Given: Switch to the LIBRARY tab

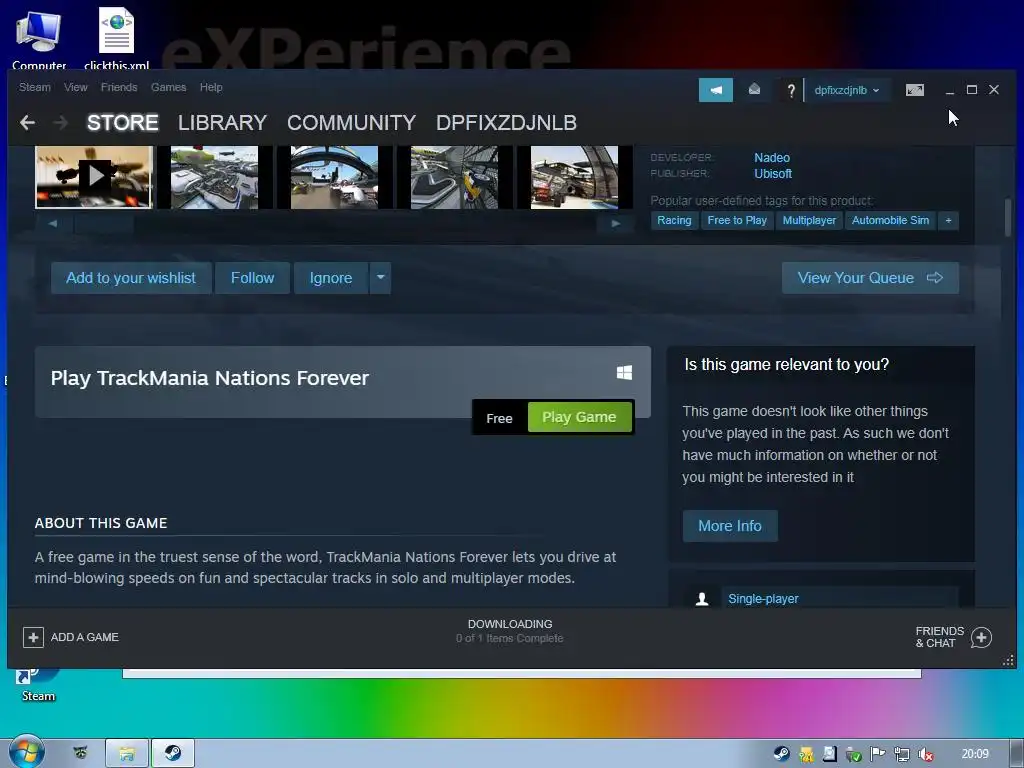Looking at the screenshot, I should [222, 123].
